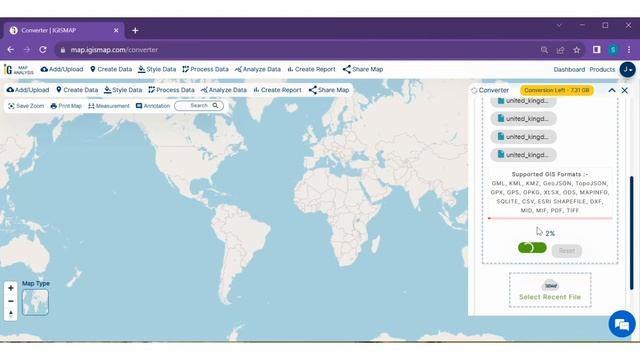640x360 pixels.
Task: Select the Annotation tool
Action: 153,106
